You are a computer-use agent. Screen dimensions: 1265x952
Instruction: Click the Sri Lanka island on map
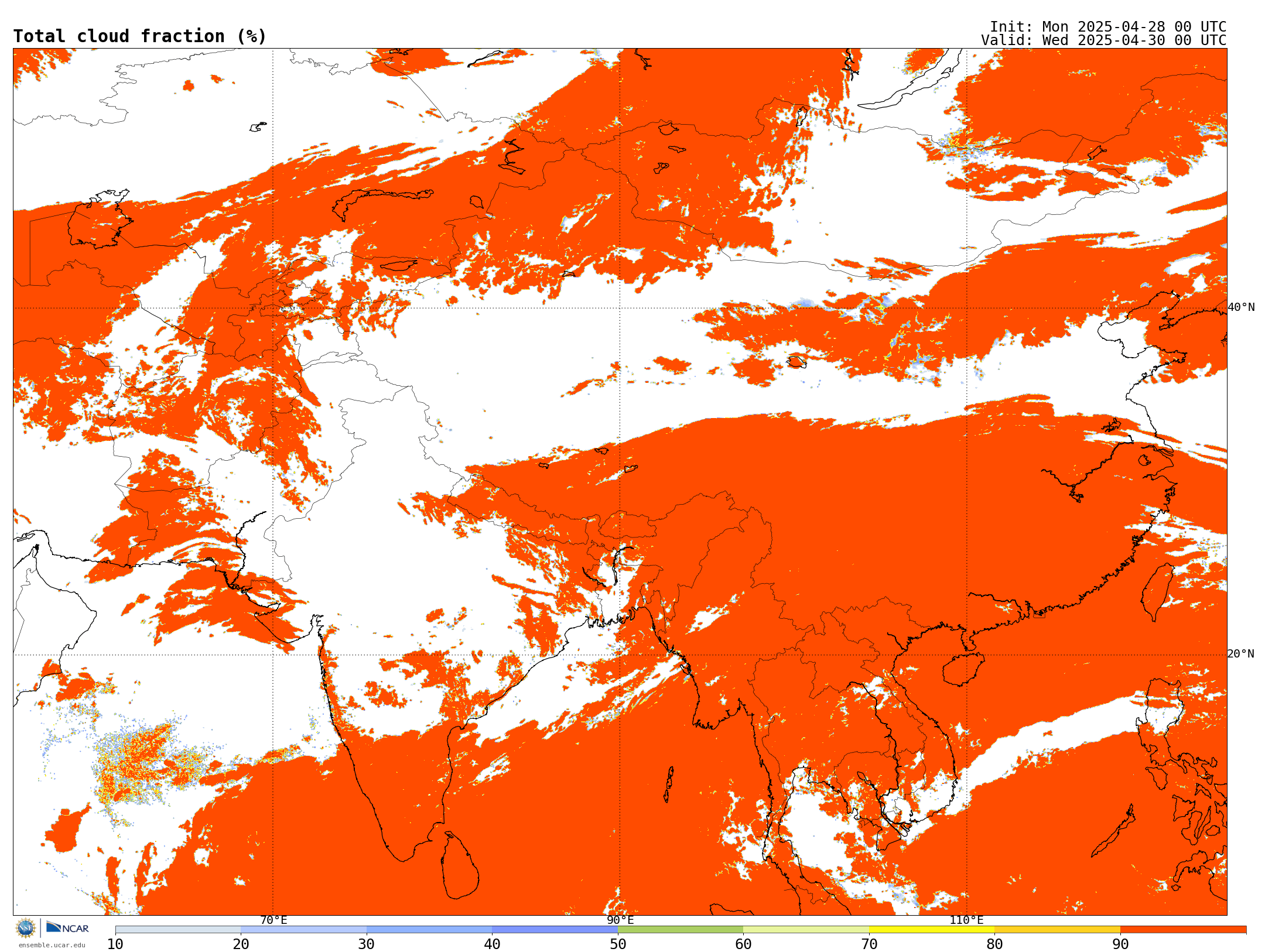click(460, 865)
